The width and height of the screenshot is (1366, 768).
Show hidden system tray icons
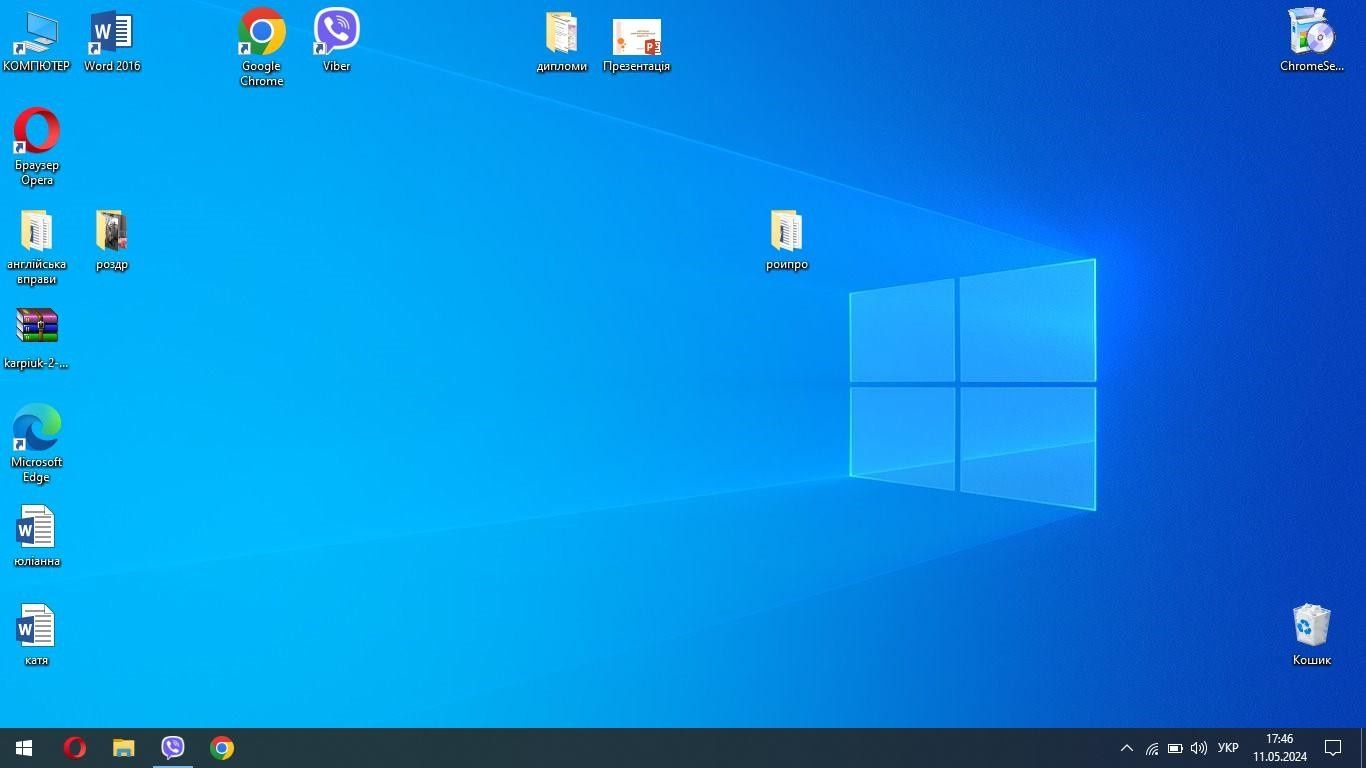[x=1127, y=748]
